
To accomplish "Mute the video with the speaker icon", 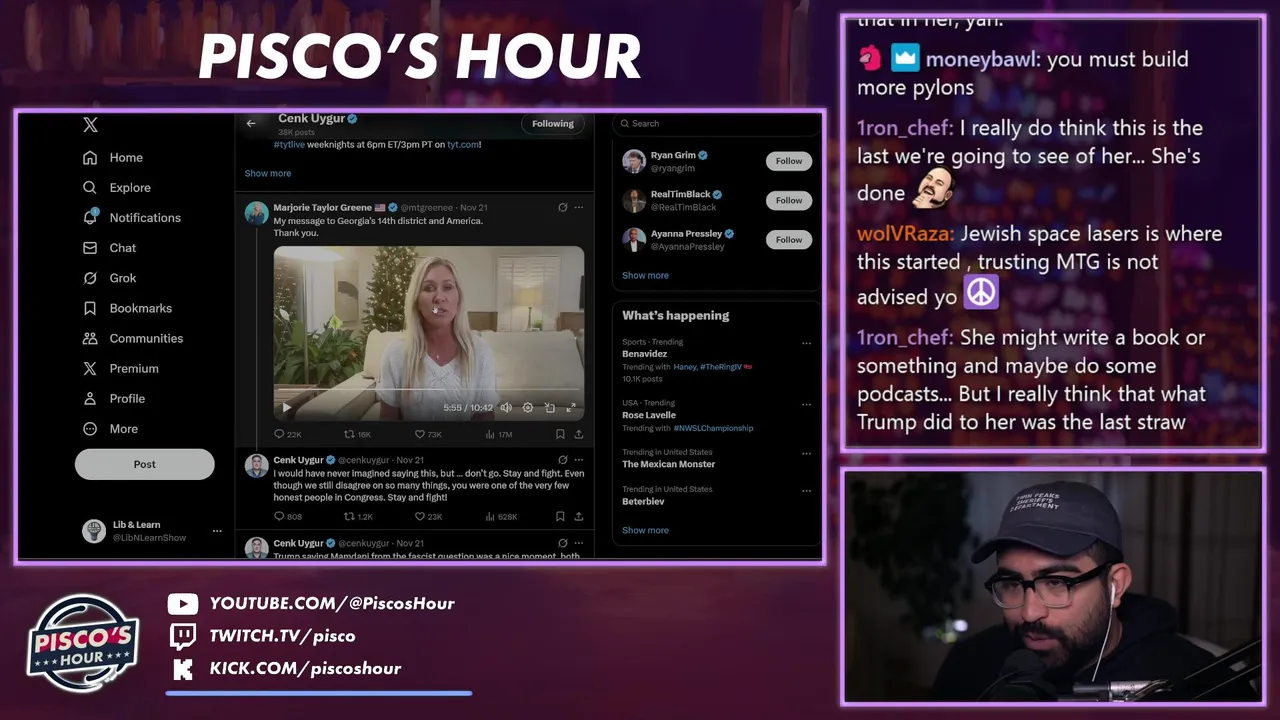I will [506, 407].
